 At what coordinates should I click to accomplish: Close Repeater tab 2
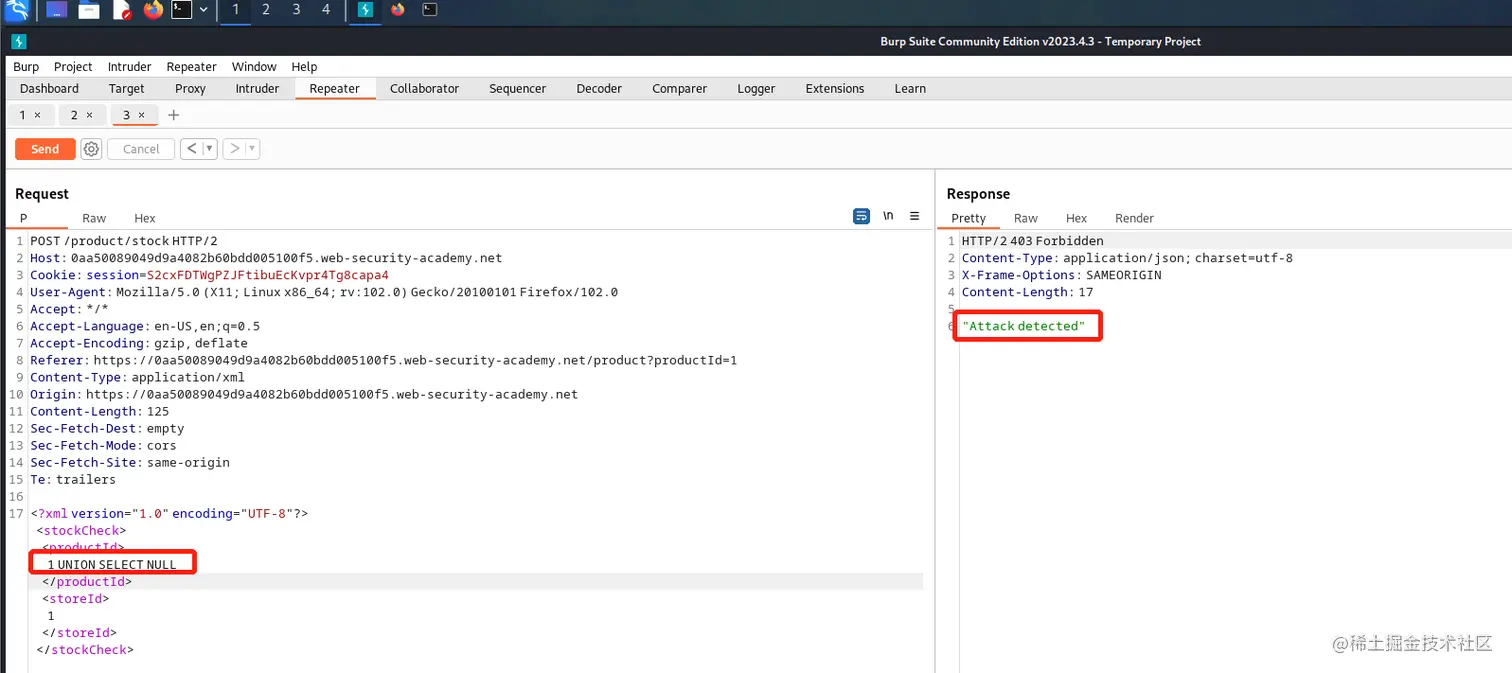(x=89, y=115)
